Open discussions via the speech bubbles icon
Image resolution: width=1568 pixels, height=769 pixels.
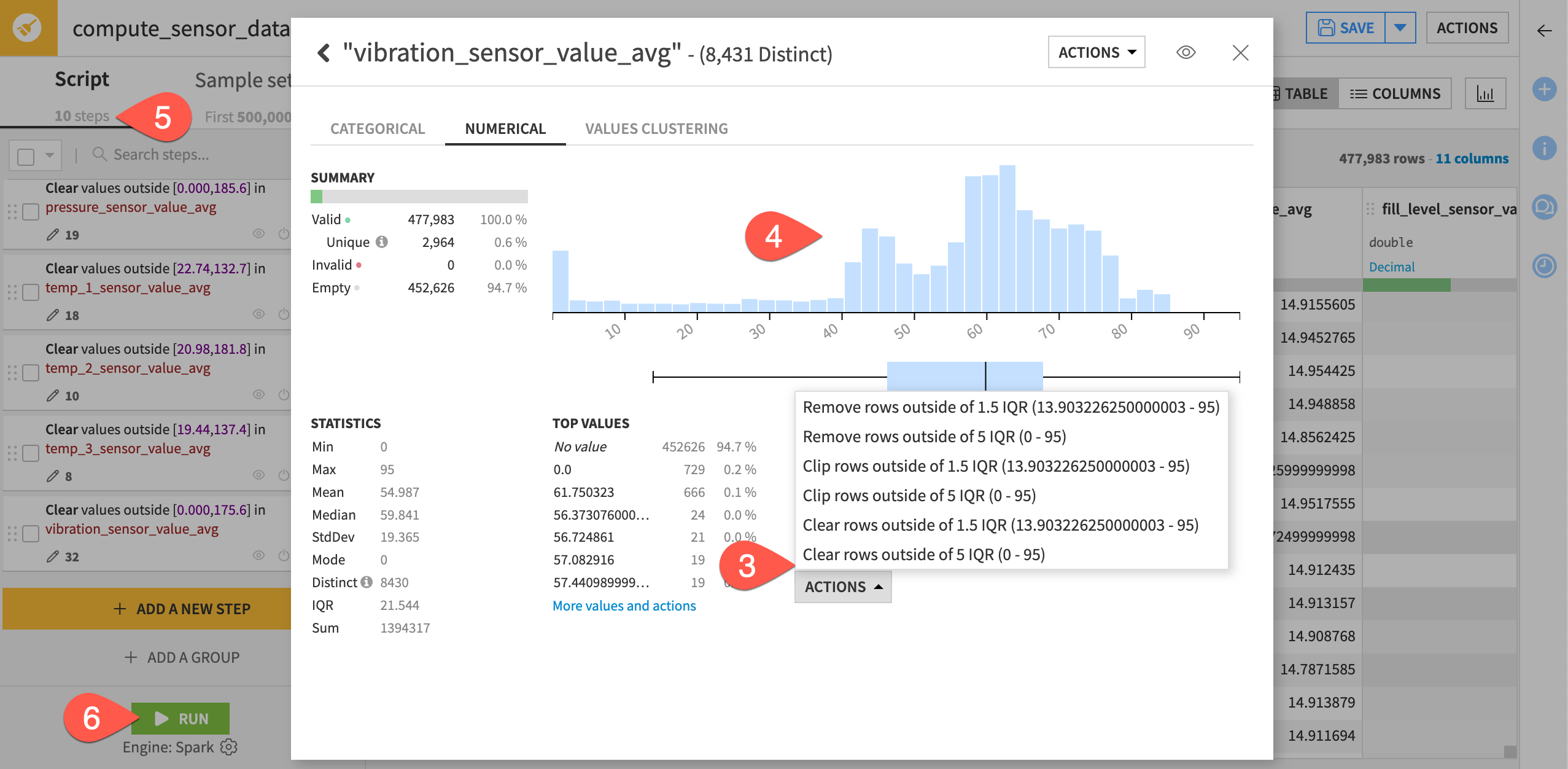1546,207
